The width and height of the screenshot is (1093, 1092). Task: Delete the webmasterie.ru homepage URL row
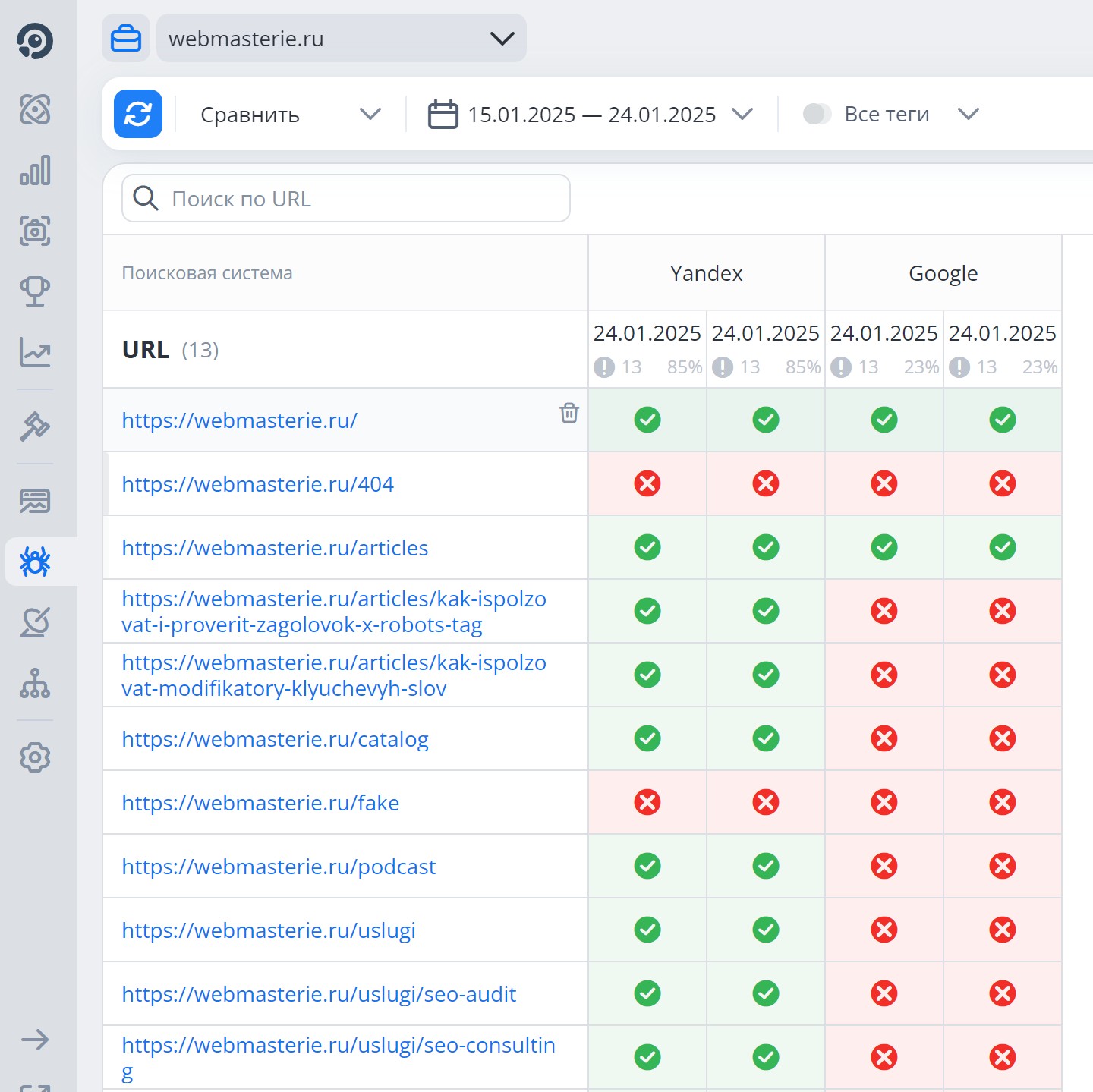coord(569,413)
